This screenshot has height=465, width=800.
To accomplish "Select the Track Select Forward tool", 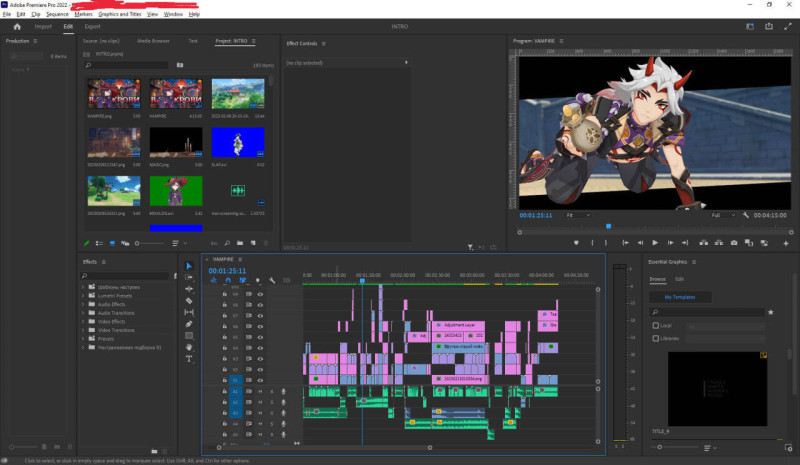I will [189, 277].
